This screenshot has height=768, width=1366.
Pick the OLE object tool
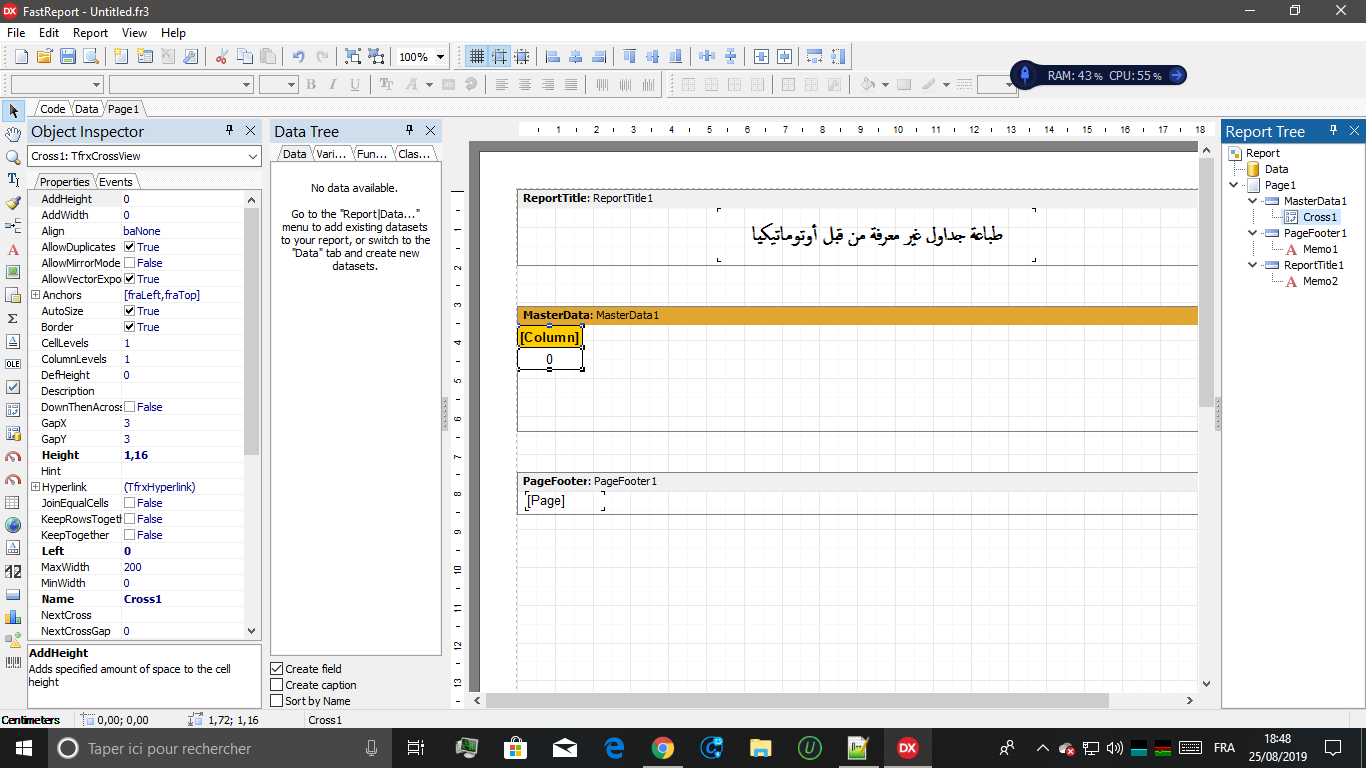(13, 364)
